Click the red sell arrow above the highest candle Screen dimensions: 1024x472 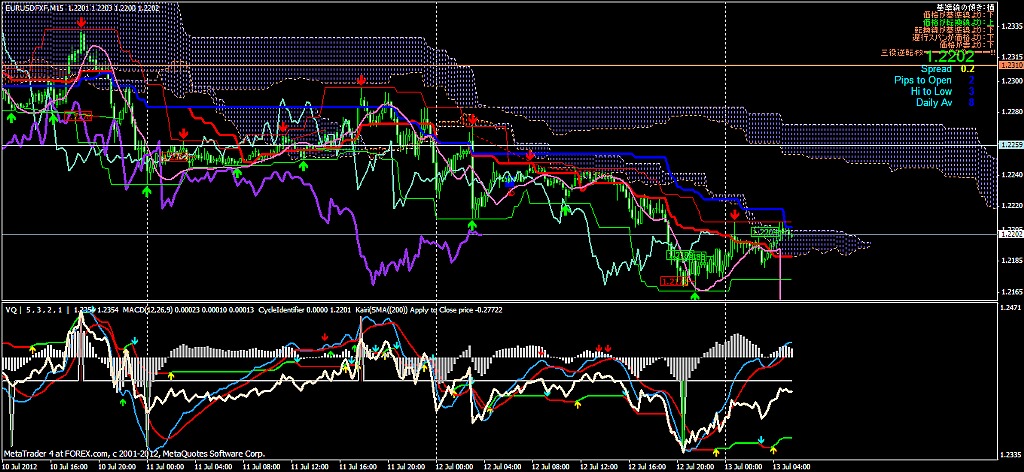pyautogui.click(x=81, y=20)
